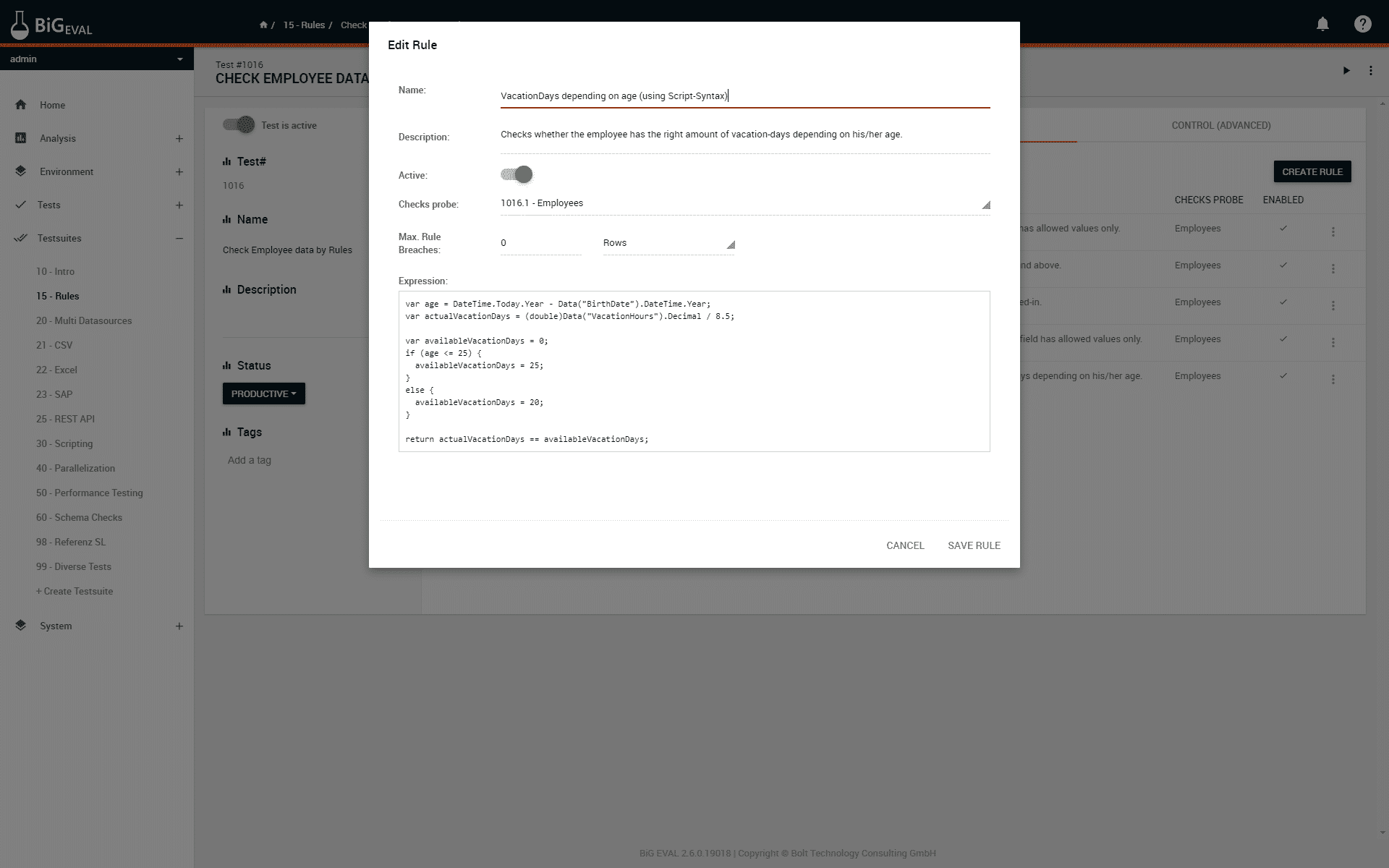This screenshot has height=868, width=1389.
Task: Click the Analysis sidebar icon
Action: (21, 138)
